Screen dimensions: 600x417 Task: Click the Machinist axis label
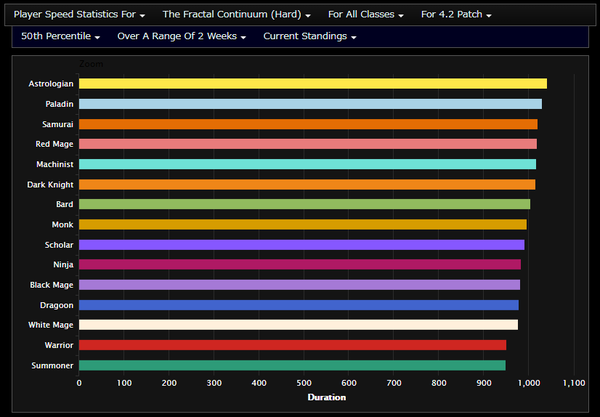[x=55, y=165]
